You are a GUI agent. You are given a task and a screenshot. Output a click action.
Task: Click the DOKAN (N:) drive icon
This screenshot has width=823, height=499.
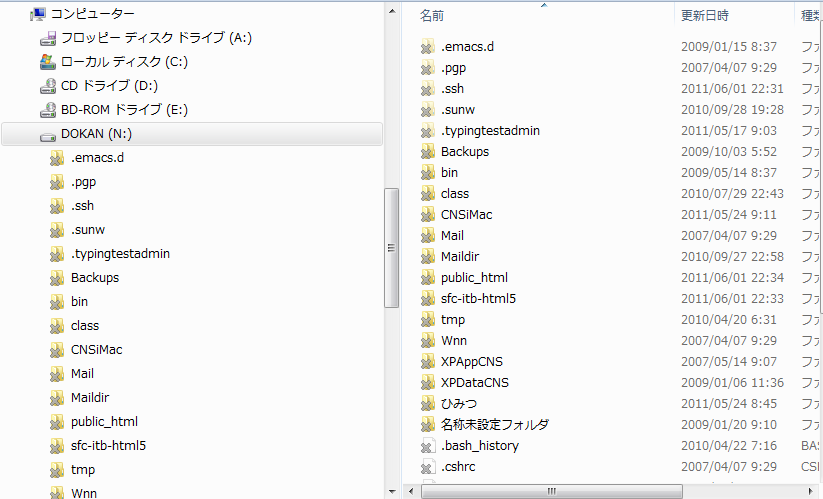(x=47, y=134)
